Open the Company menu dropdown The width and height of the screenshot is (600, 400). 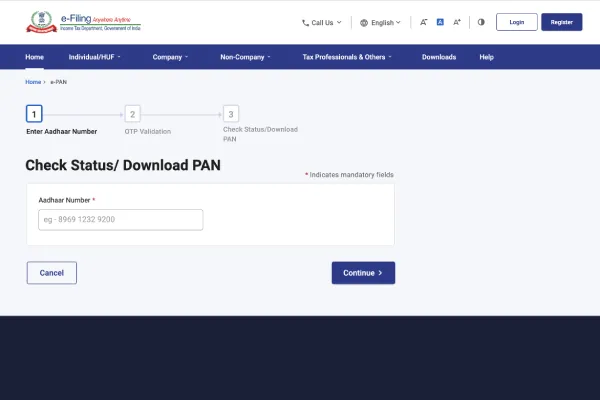[170, 57]
